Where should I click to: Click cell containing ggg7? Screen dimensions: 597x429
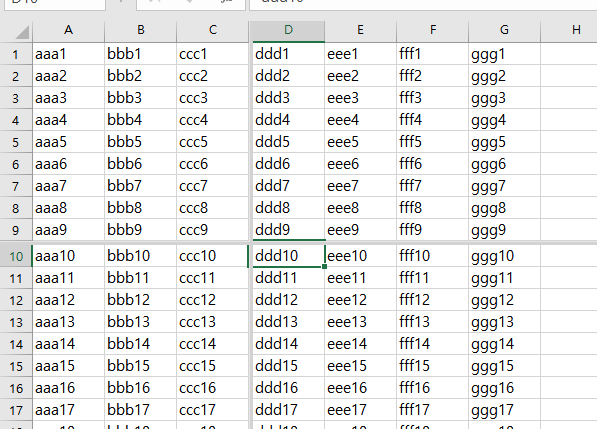click(504, 186)
